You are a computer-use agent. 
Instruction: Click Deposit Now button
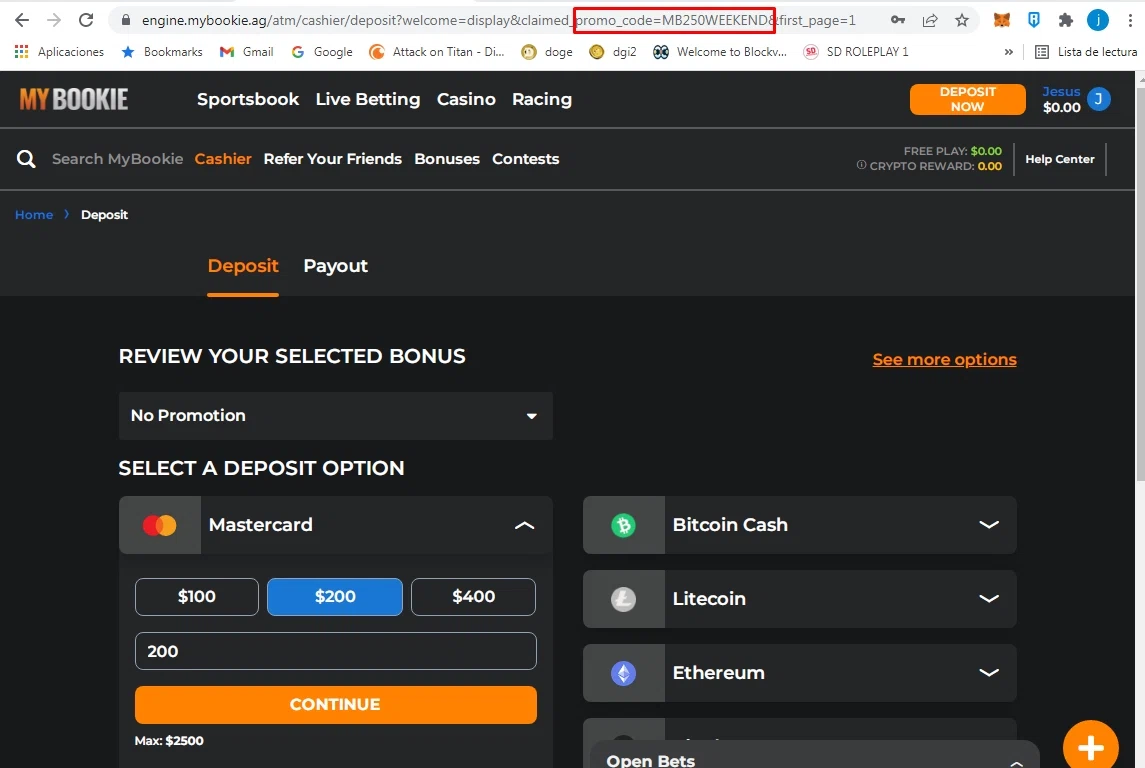click(x=968, y=99)
